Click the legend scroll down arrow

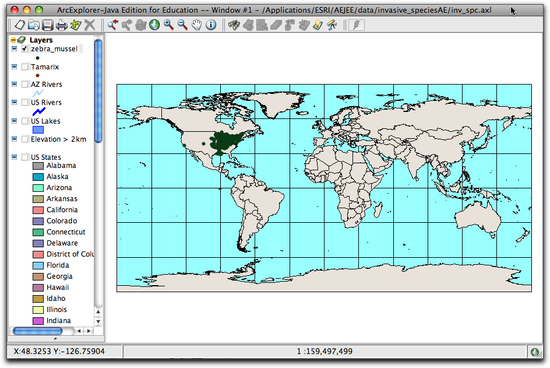tap(98, 321)
